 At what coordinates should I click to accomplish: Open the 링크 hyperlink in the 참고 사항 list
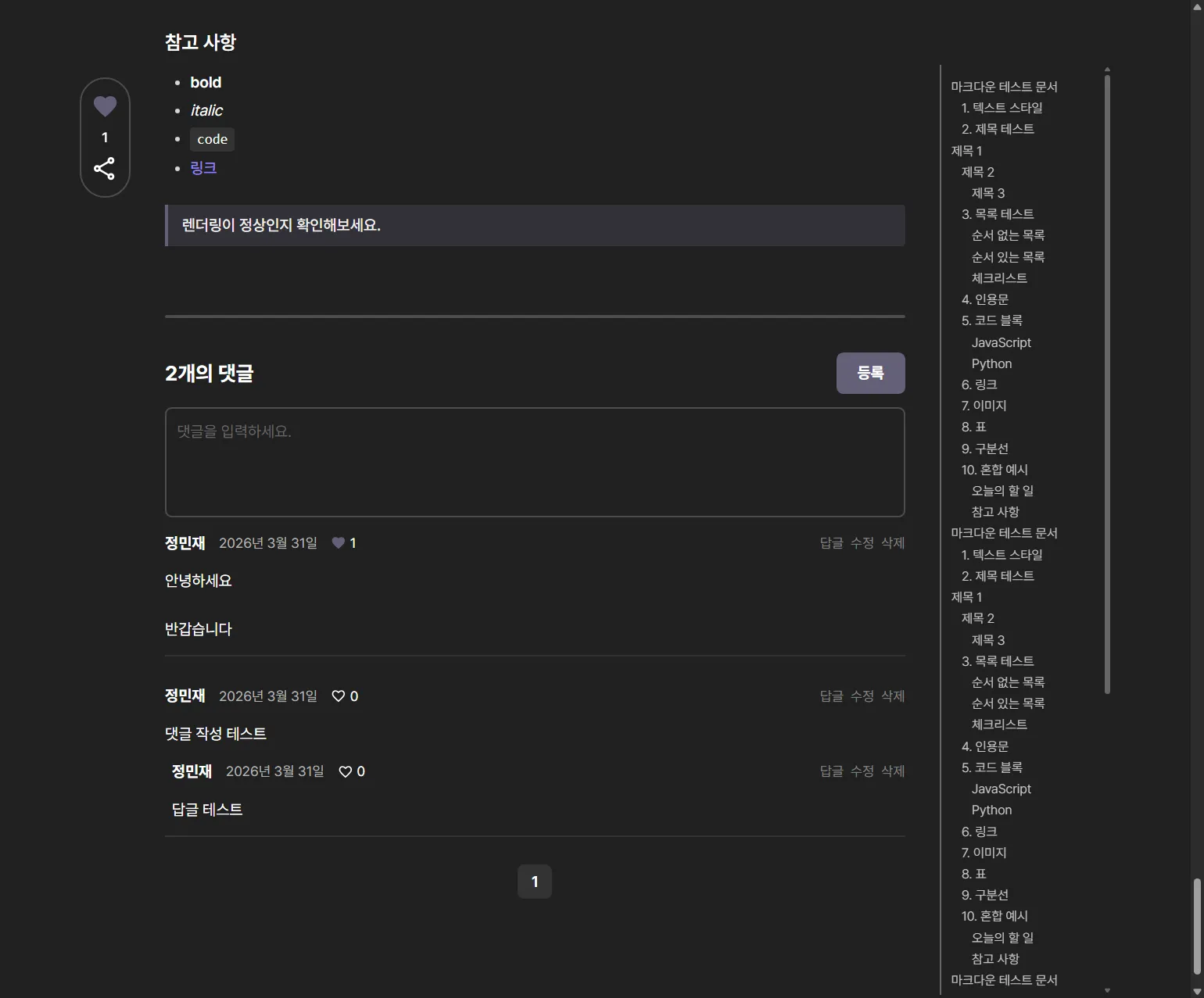203,167
